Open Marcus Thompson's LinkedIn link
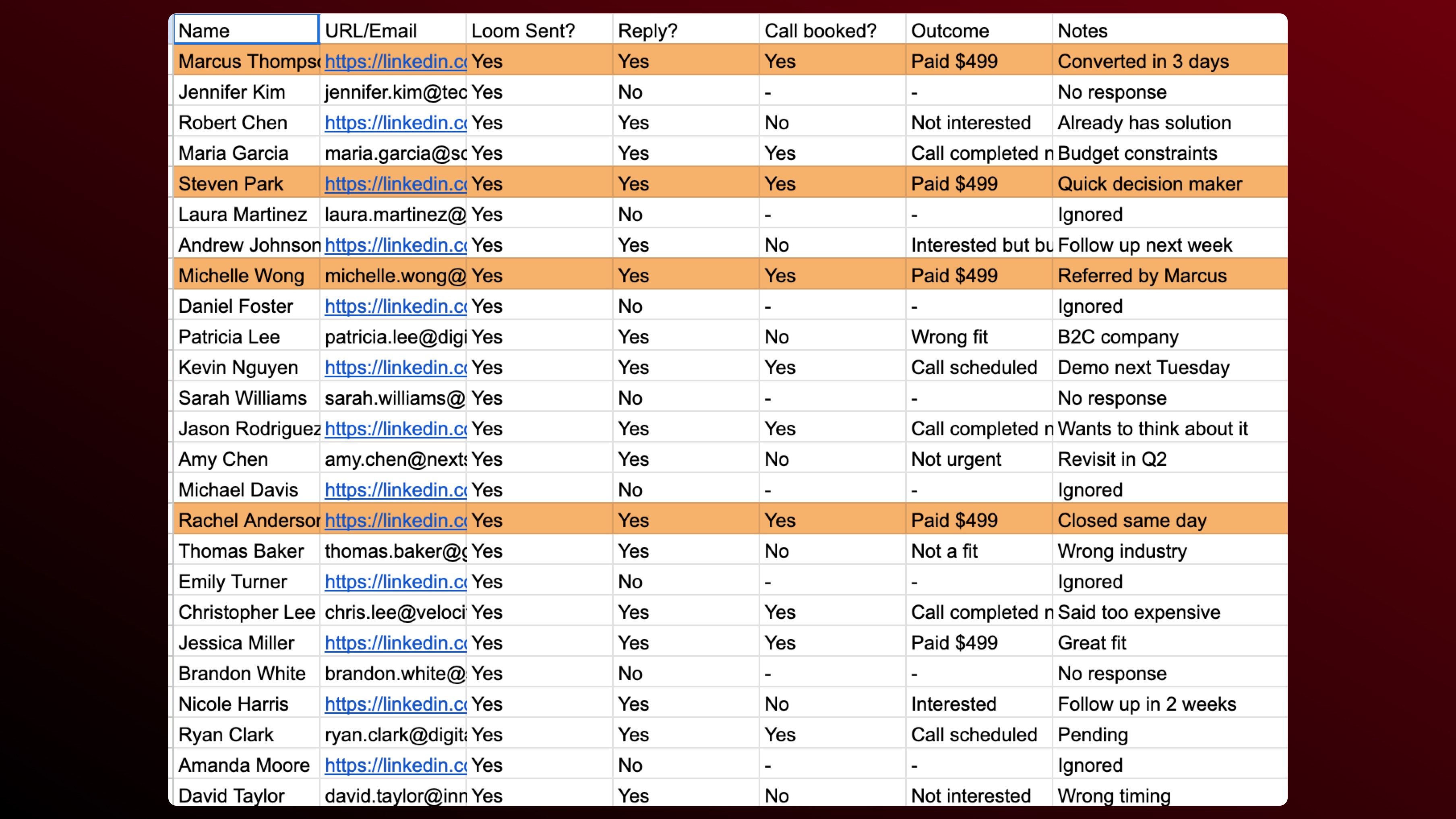 click(x=395, y=61)
